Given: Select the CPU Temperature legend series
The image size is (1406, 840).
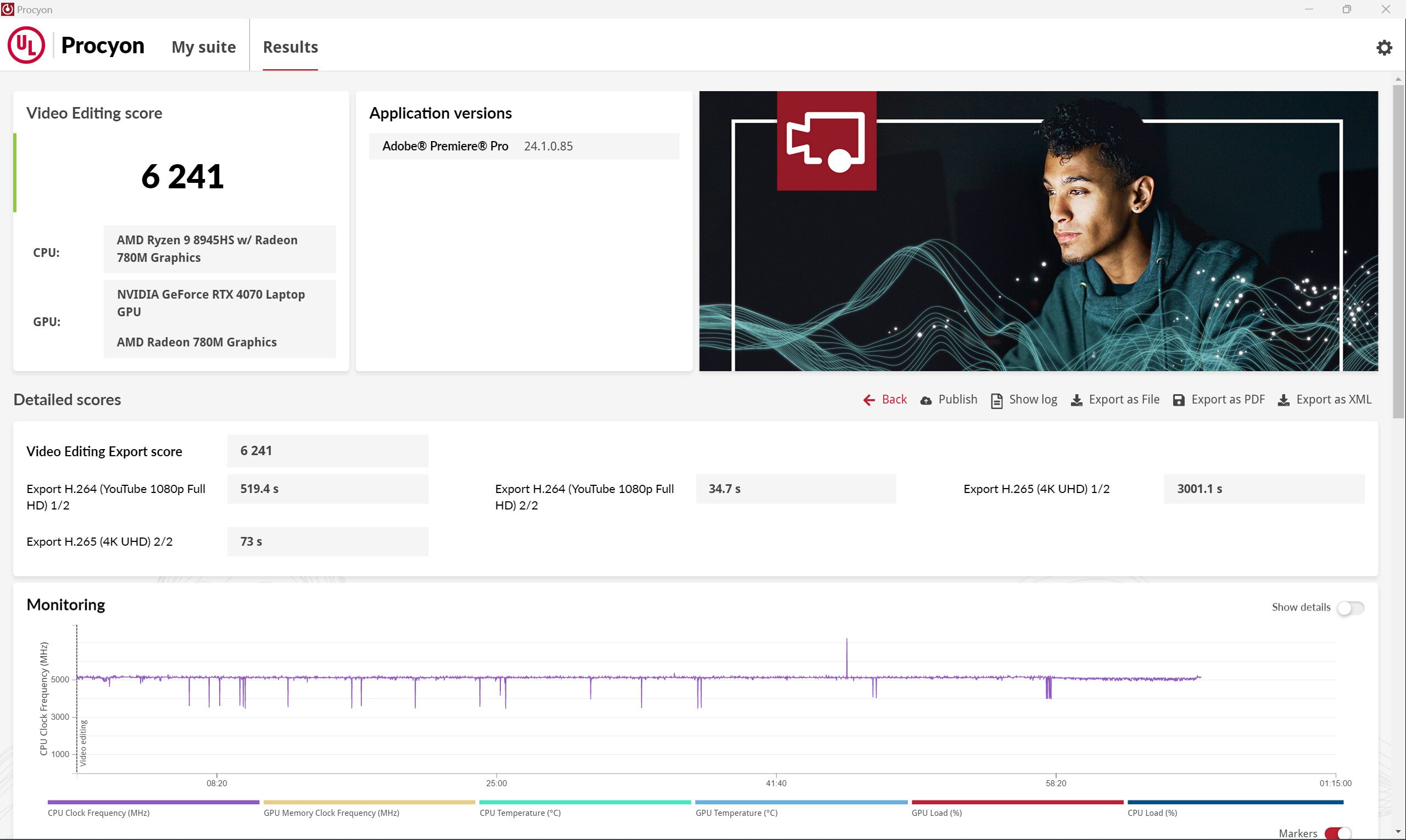Looking at the screenshot, I should (x=584, y=802).
